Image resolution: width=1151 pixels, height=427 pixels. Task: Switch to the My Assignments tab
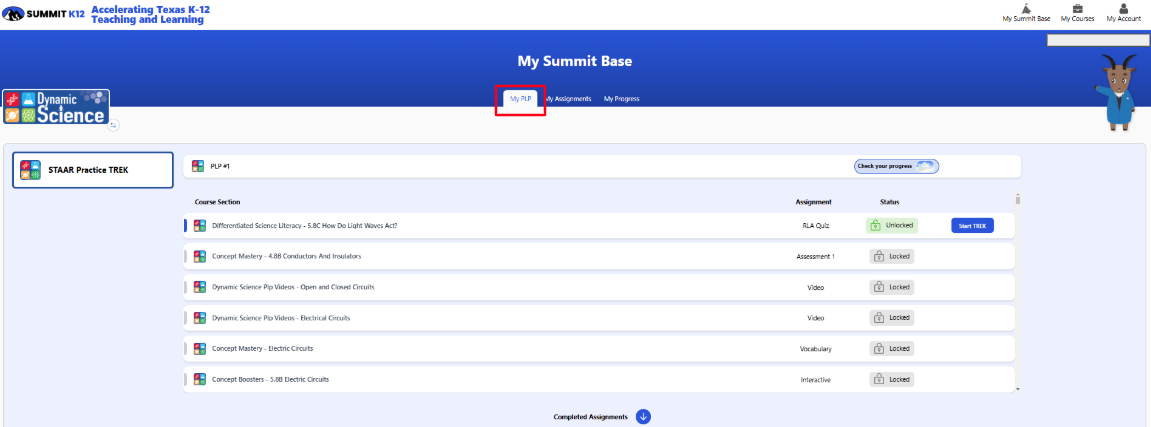(x=568, y=98)
